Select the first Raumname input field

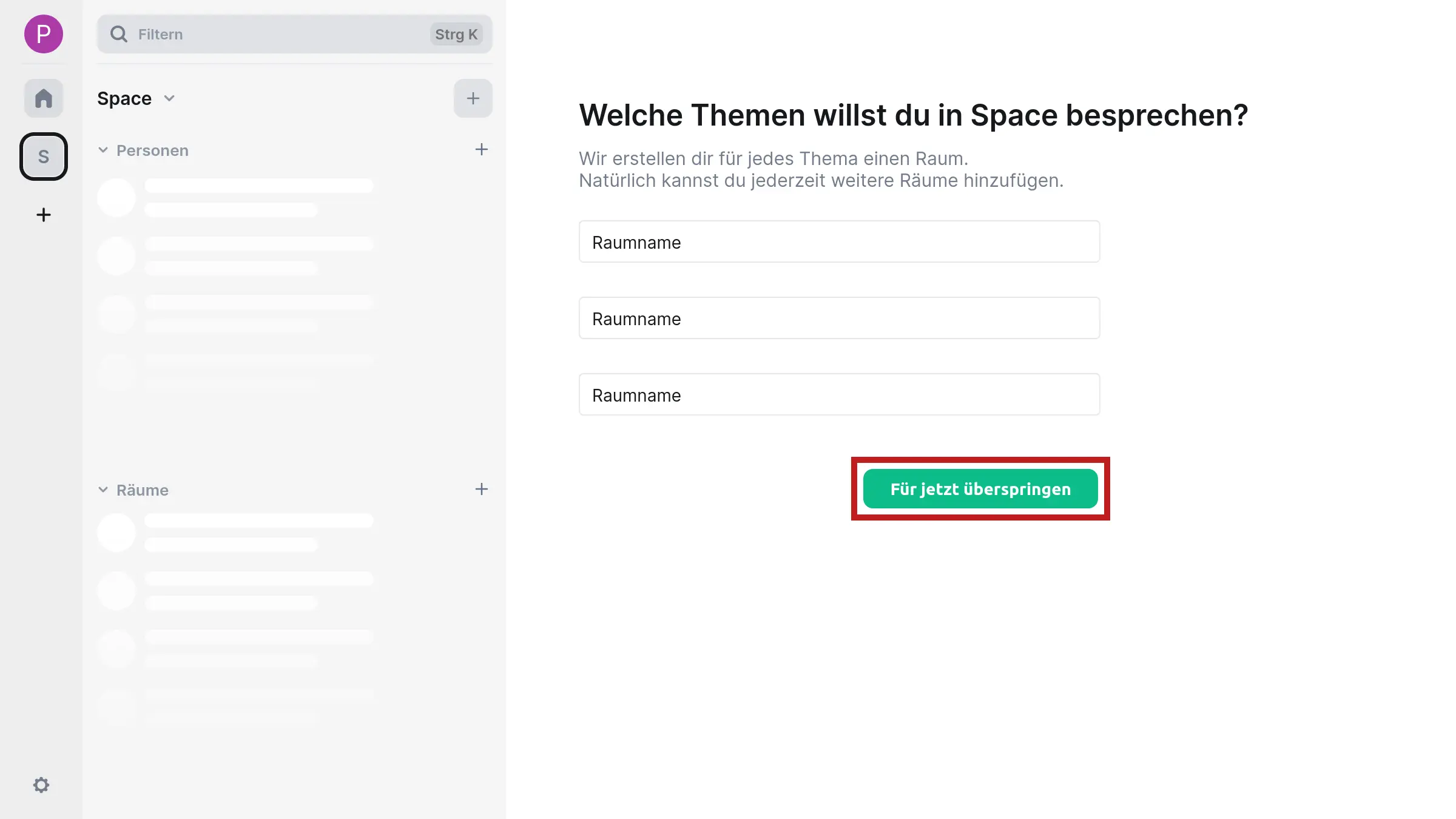pos(838,241)
